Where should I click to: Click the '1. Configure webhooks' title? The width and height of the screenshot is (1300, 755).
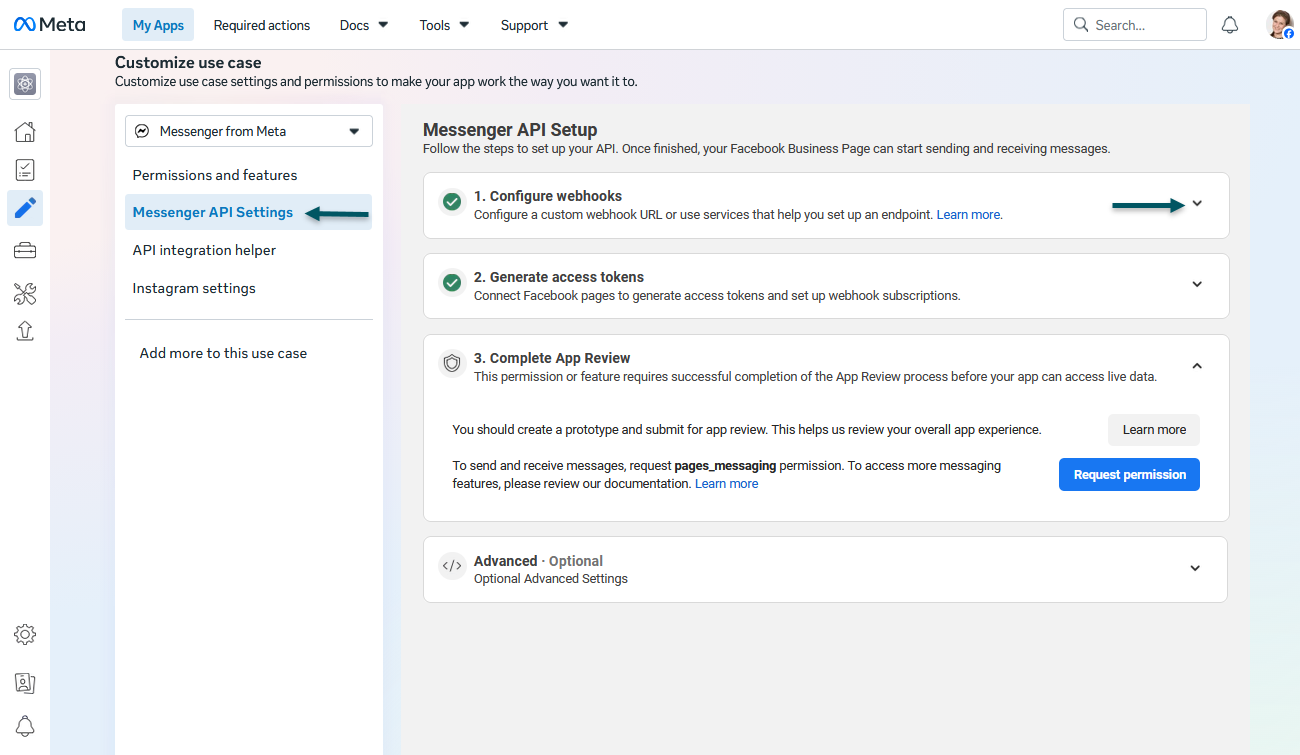coord(548,196)
